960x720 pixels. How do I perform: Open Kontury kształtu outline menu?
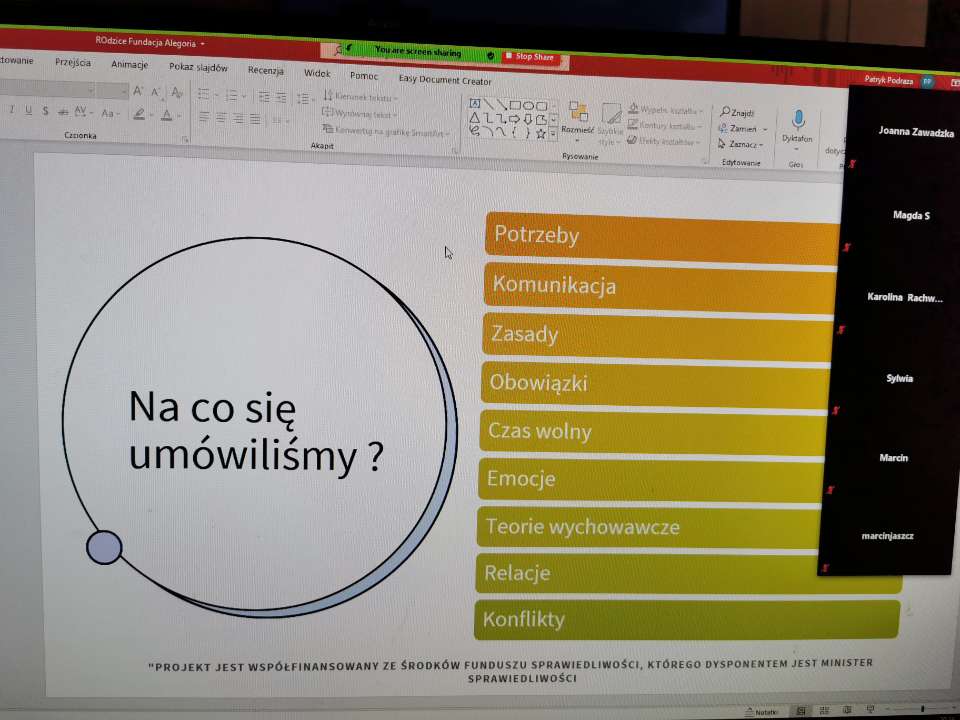(664, 126)
